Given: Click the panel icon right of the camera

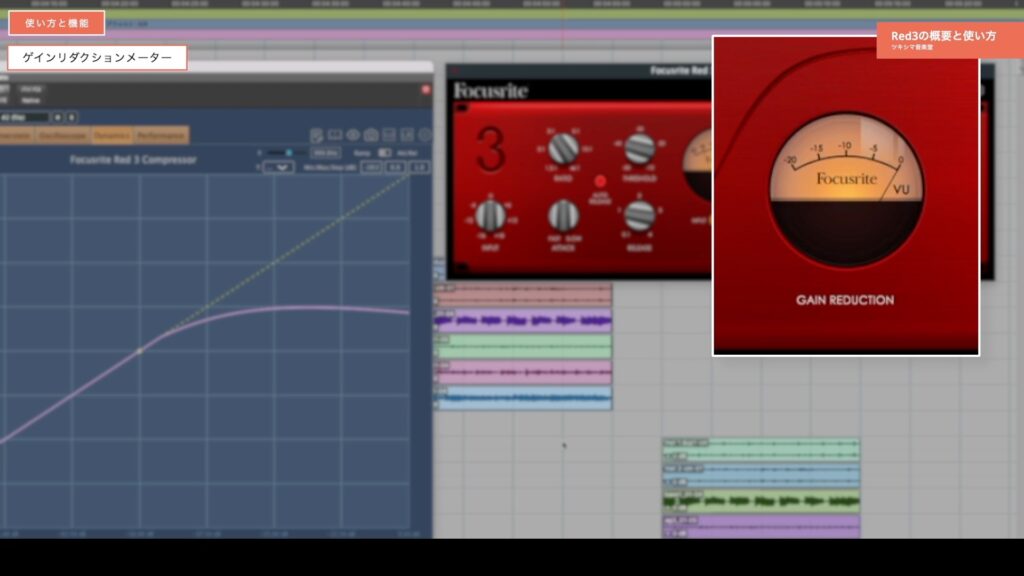Looking at the screenshot, I should 389,135.
